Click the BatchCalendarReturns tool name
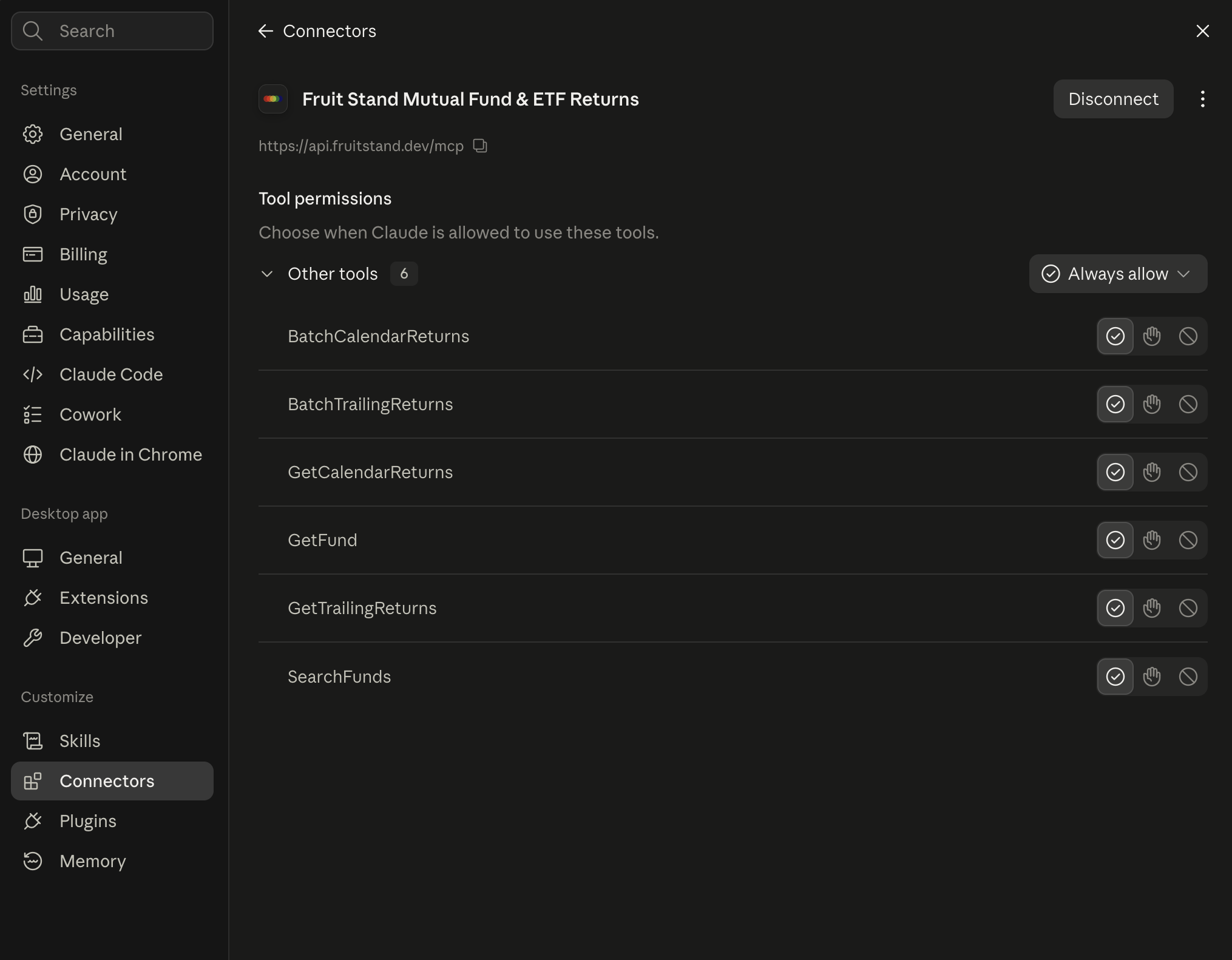Image resolution: width=1232 pixels, height=960 pixels. tap(378, 336)
